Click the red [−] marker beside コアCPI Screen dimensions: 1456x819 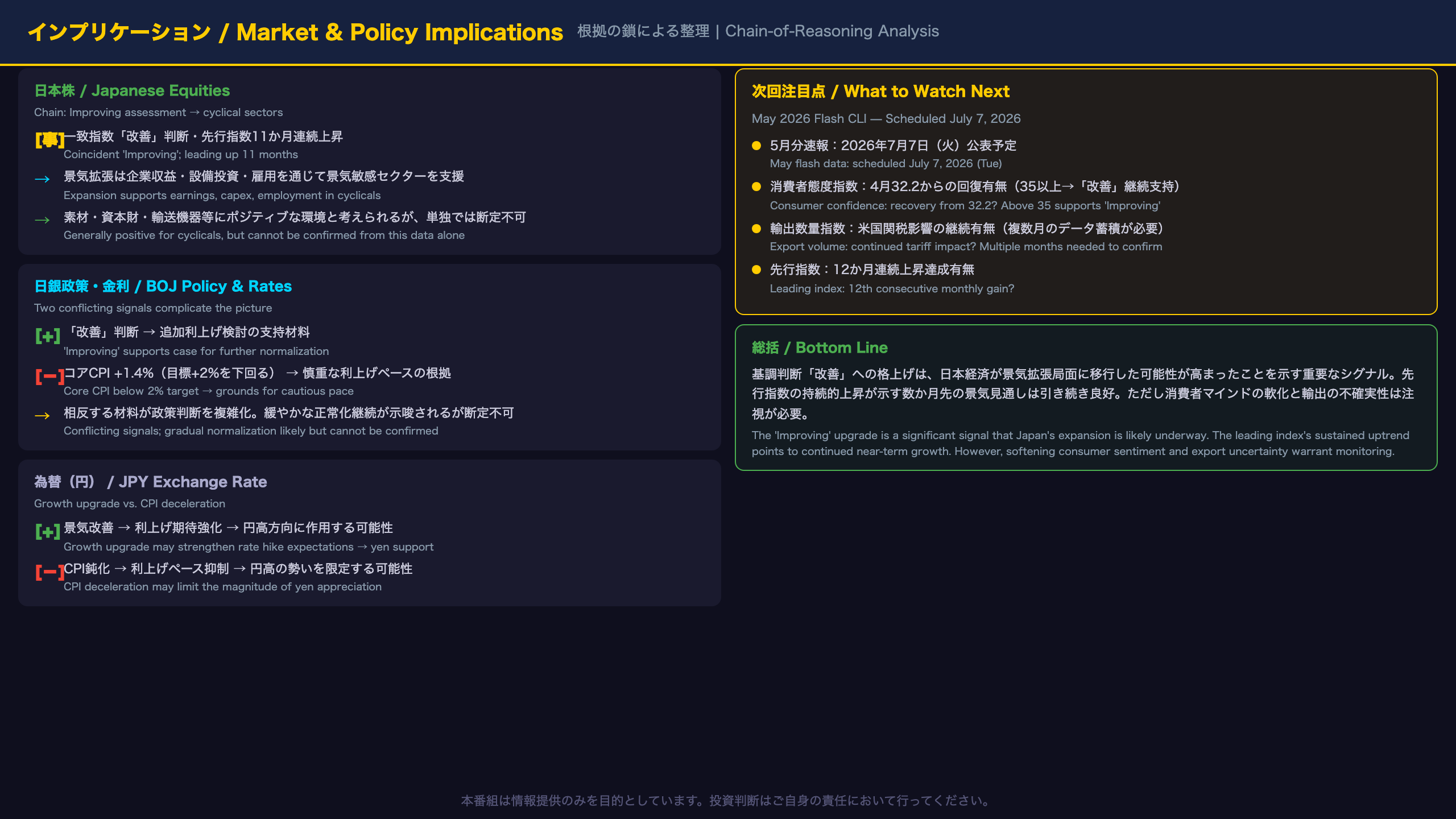(x=49, y=377)
